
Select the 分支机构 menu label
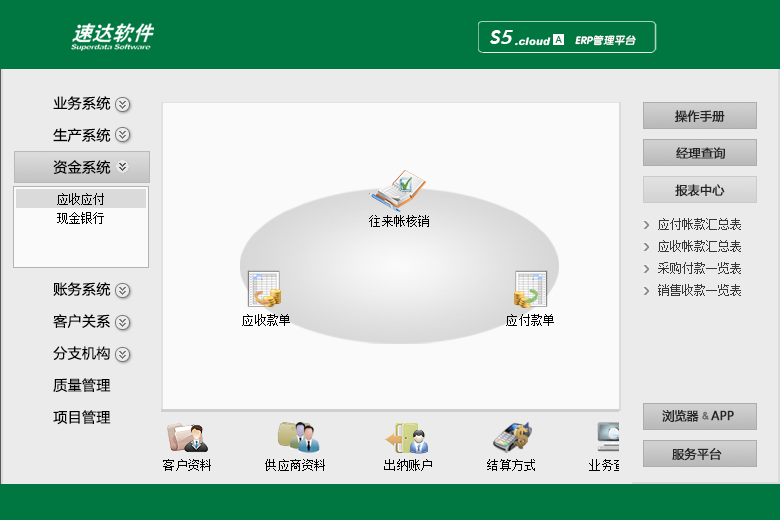pos(82,353)
